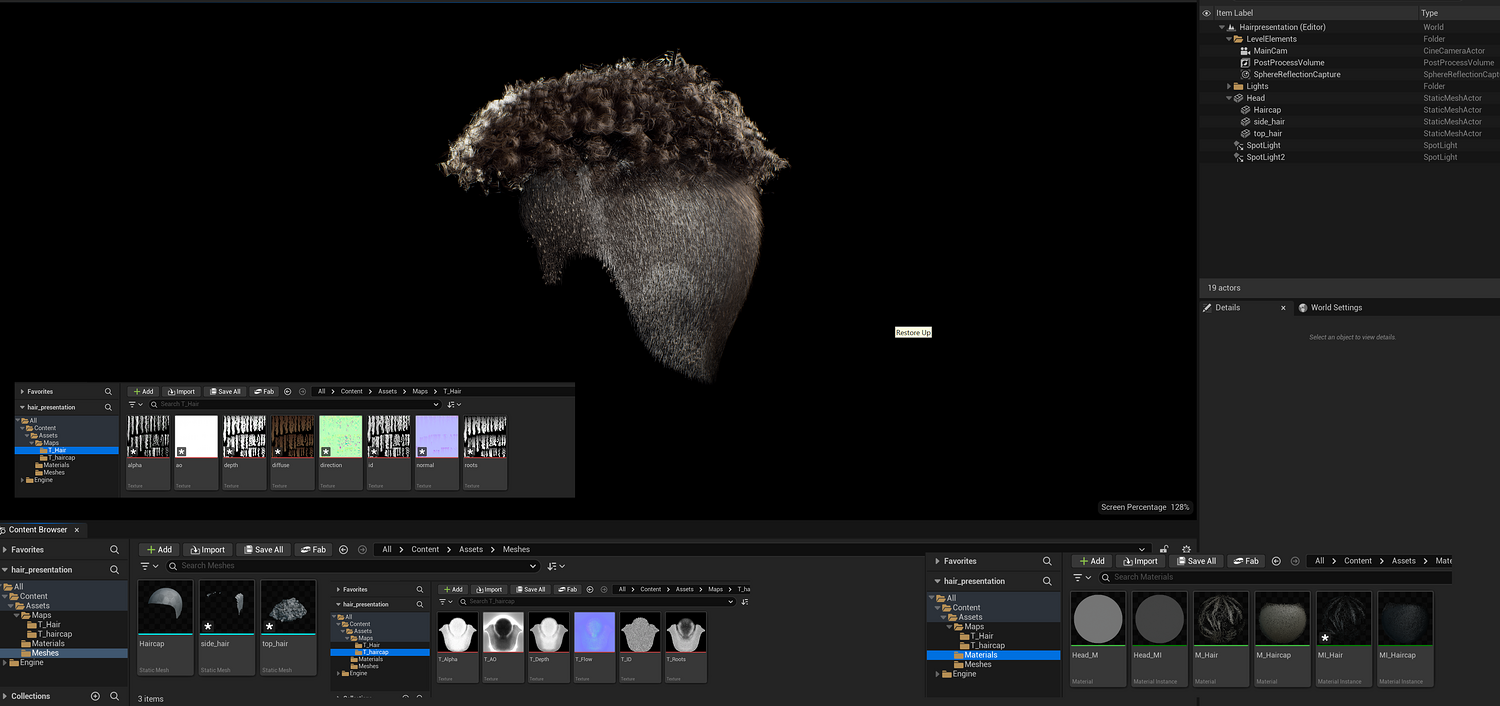The height and width of the screenshot is (706, 1500).
Task: Click the MainCam camera icon in outliner
Action: pyautogui.click(x=1245, y=51)
